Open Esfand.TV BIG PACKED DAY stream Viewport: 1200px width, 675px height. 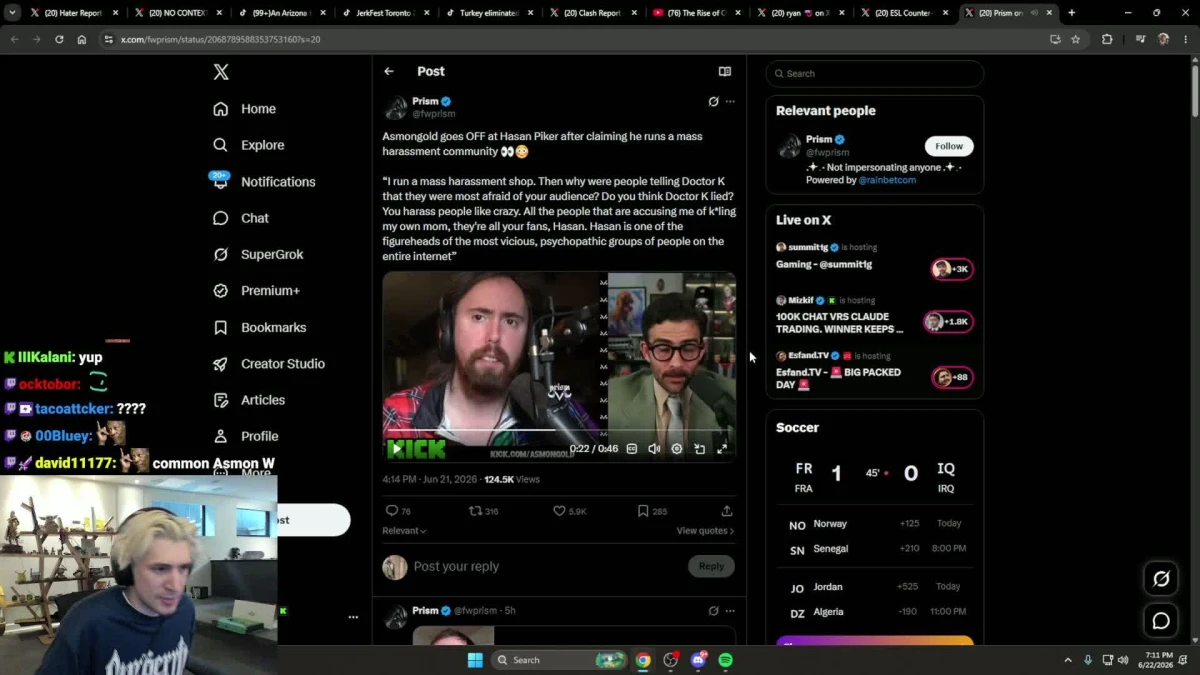click(875, 371)
